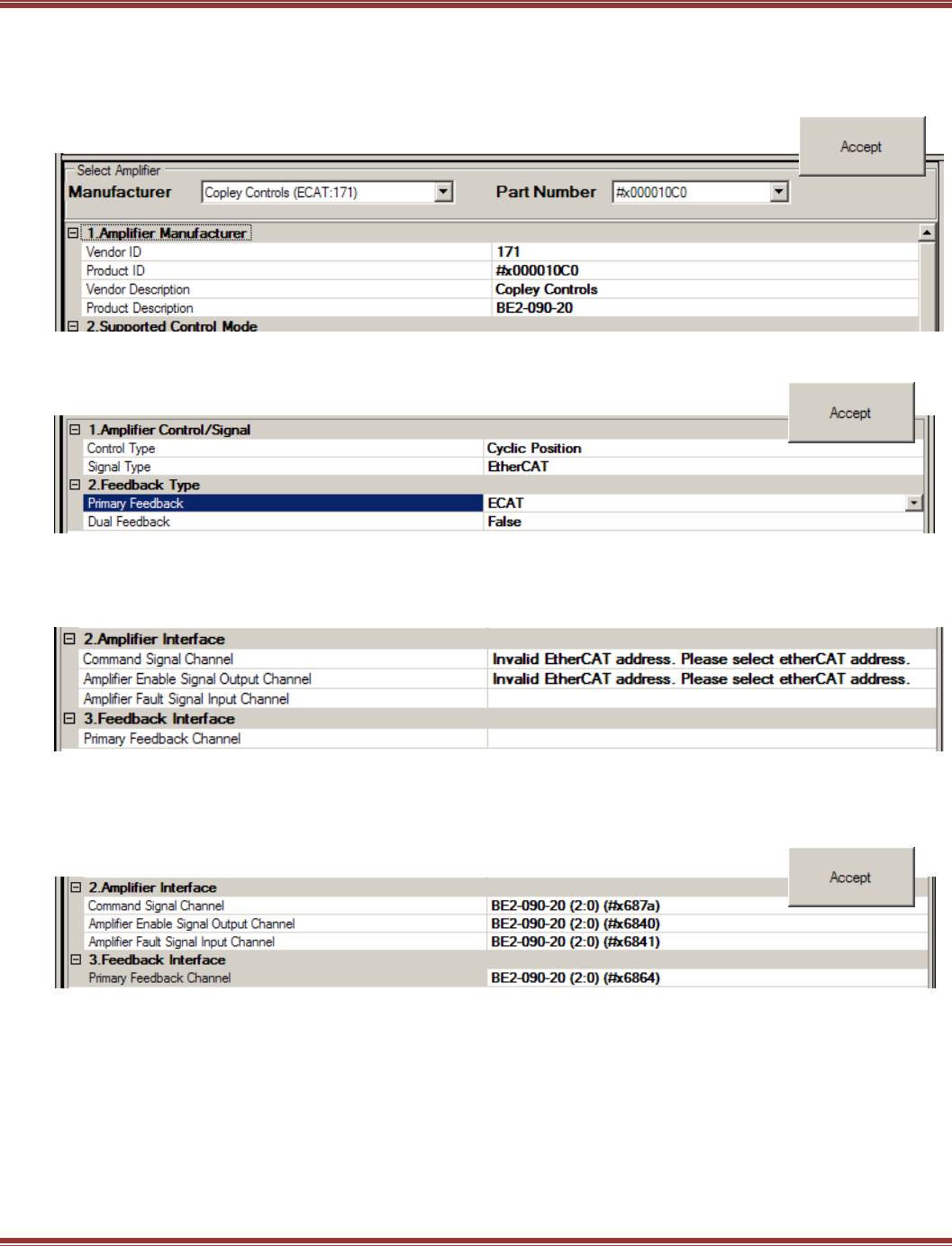Click the Dual Feedback value False
The image size is (952, 1246).
click(x=504, y=522)
